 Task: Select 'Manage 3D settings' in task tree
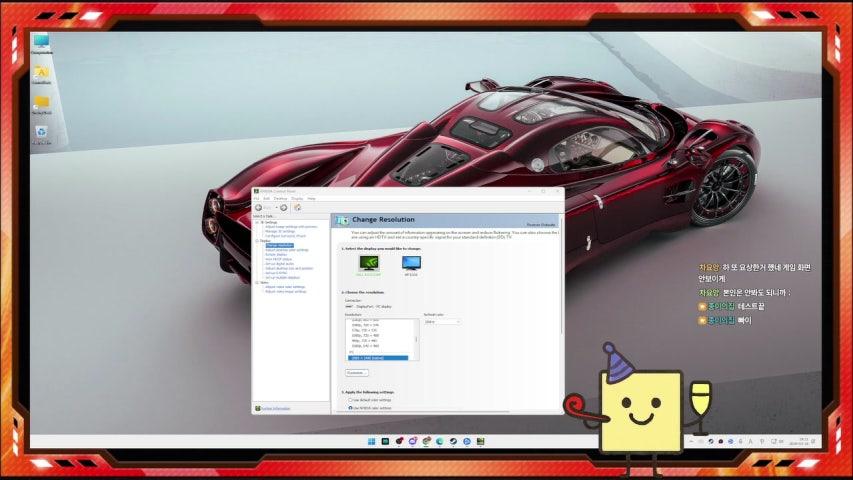click(280, 231)
